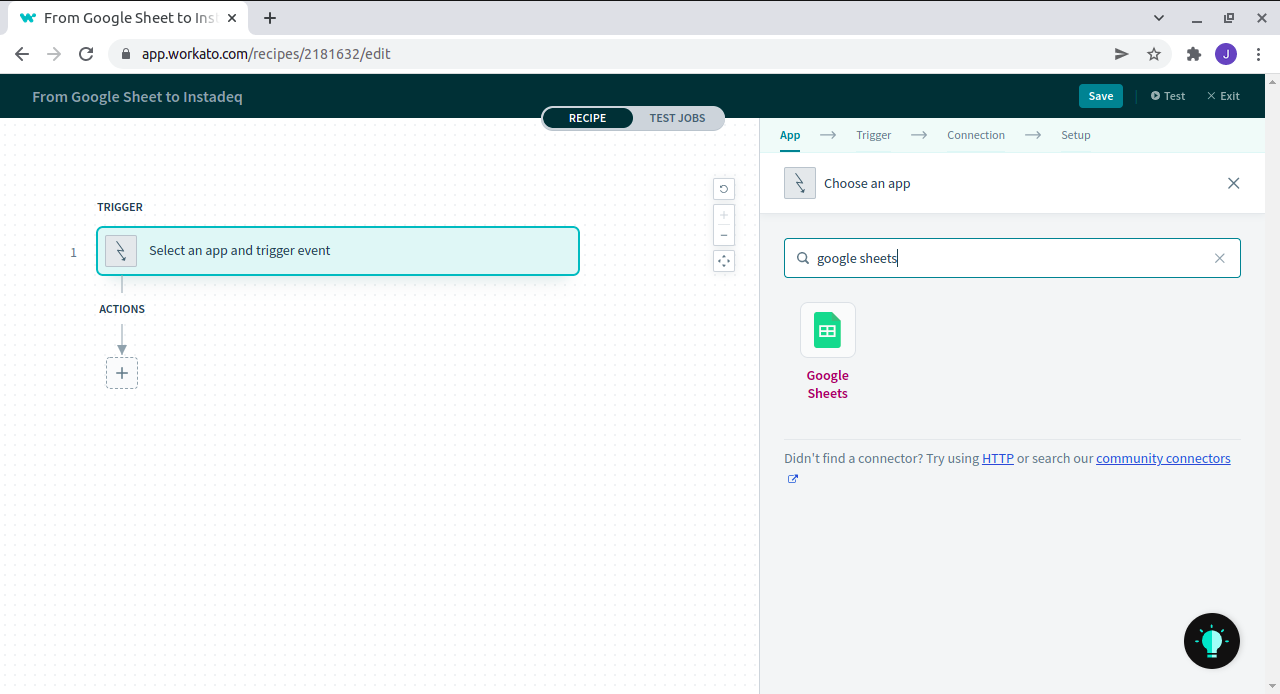1280x694 pixels.
Task: Close the Choose an app panel
Action: tap(1233, 183)
